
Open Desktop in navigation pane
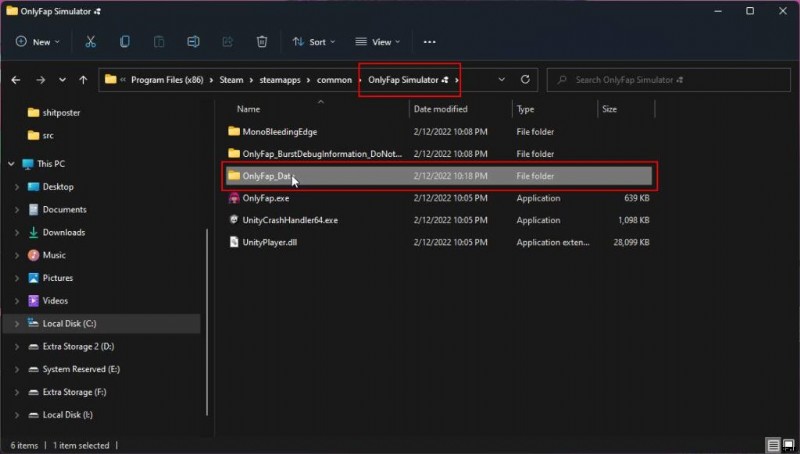(x=58, y=187)
